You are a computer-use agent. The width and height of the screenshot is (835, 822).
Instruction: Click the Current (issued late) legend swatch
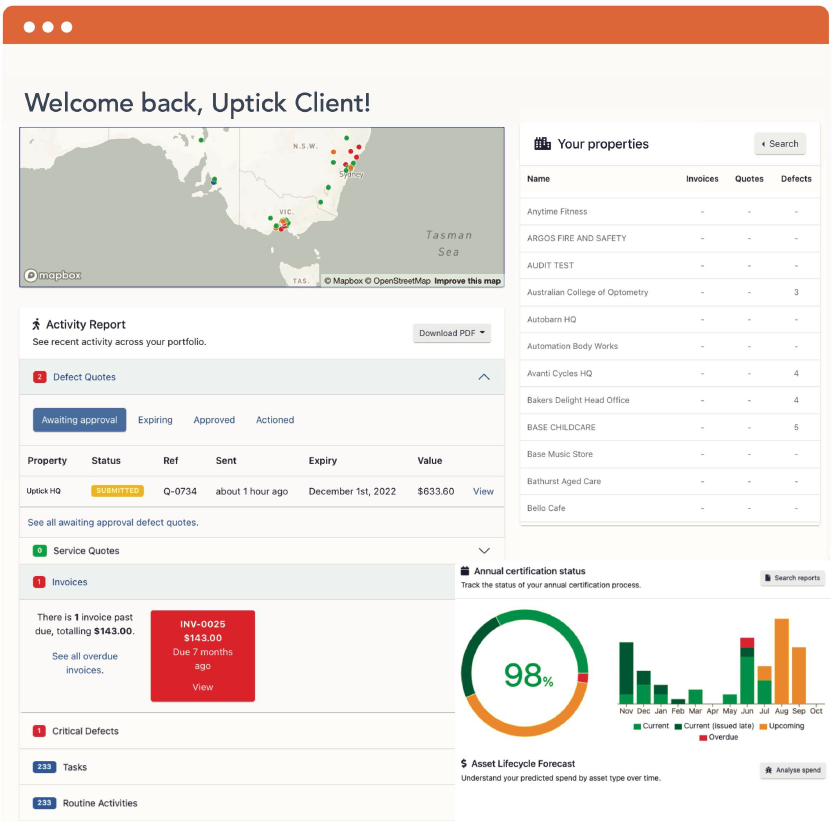coord(678,726)
